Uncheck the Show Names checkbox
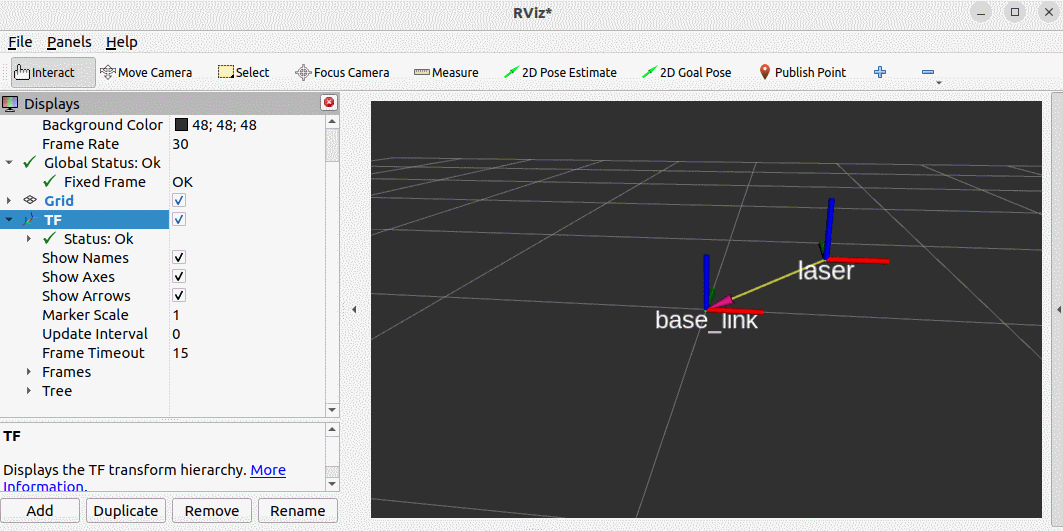Screen dimensions: 1063x531 click(179, 258)
